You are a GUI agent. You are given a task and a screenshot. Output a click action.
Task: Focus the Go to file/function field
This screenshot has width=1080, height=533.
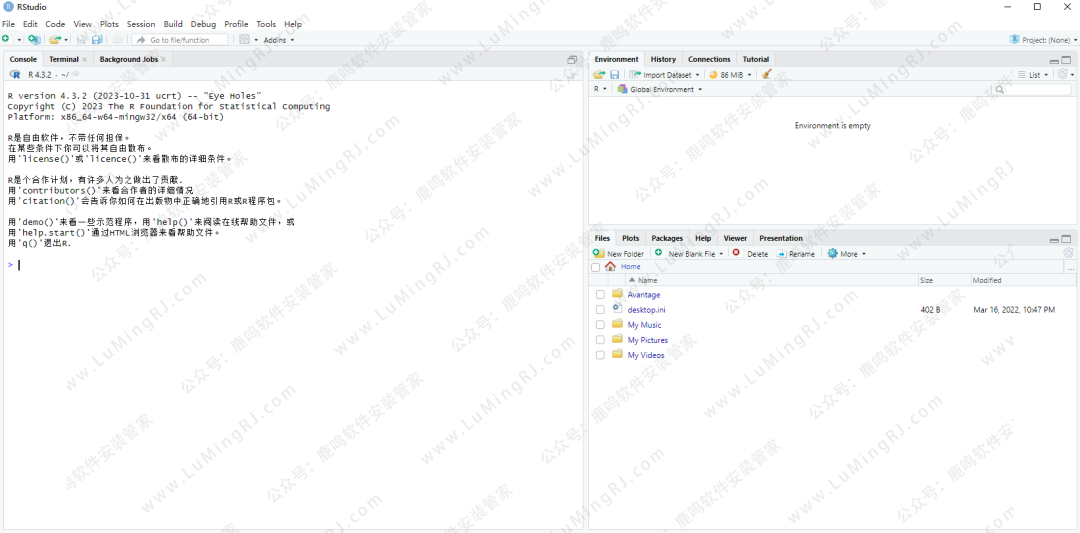(x=180, y=40)
